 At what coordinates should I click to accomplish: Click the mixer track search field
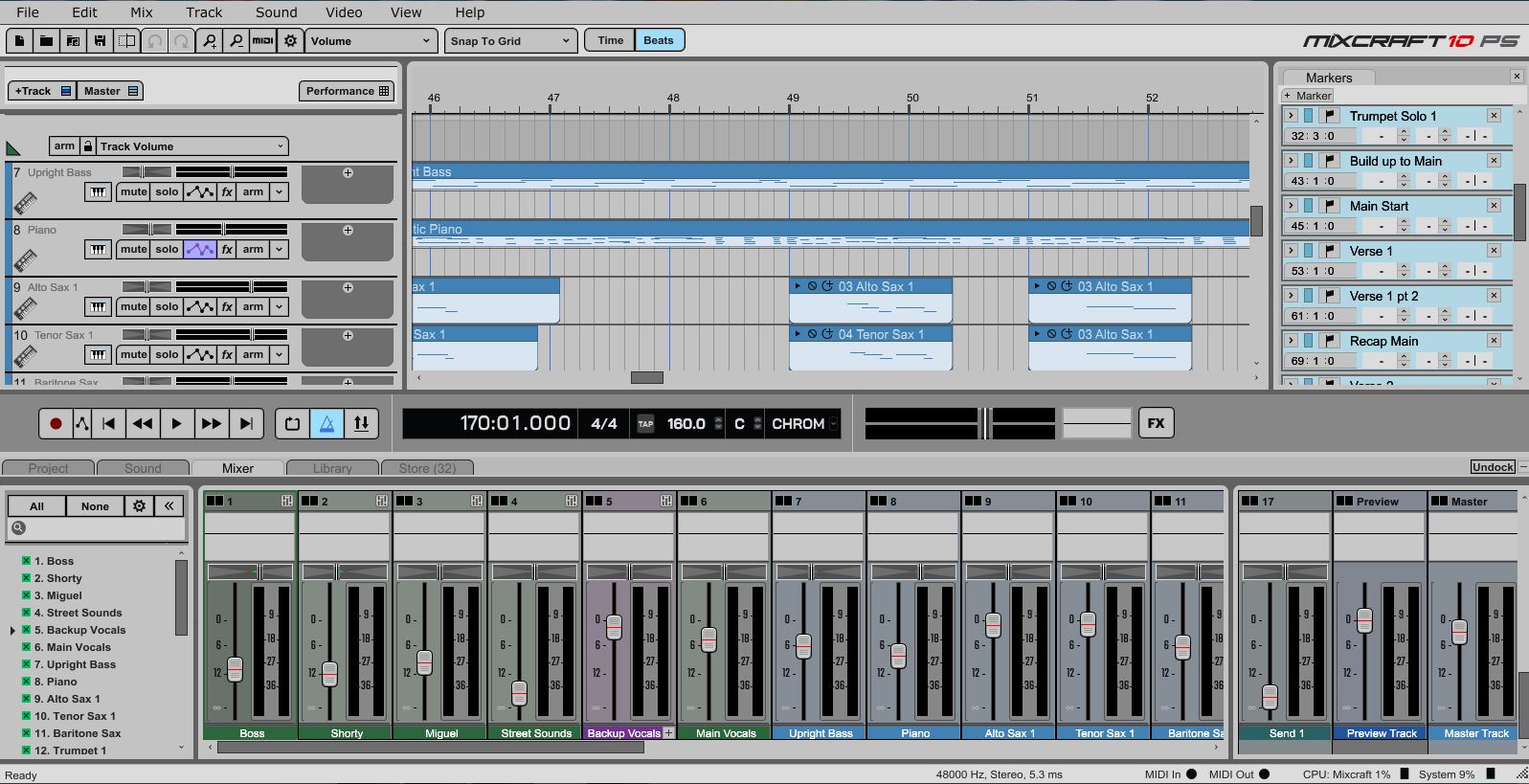[97, 527]
